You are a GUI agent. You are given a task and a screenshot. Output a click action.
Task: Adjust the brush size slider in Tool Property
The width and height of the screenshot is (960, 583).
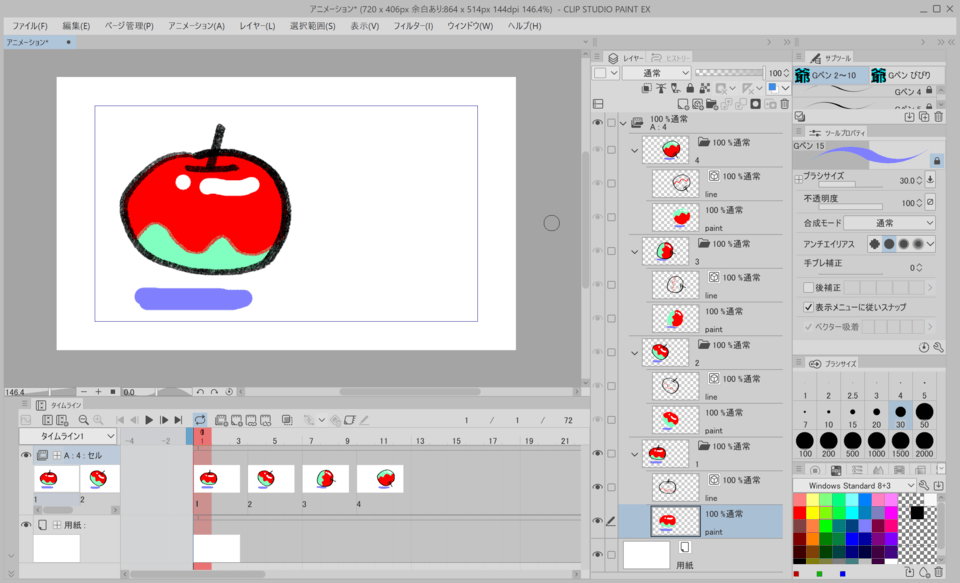pos(851,184)
